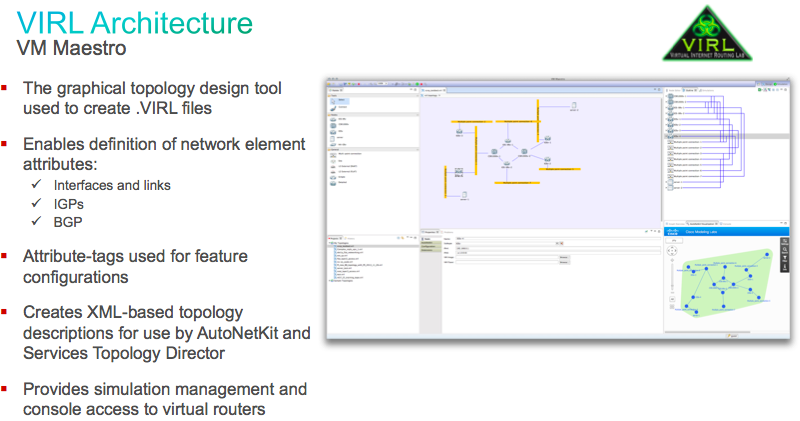Expand the My Topologies folder
Screen dimensions: 800x421
(x=330, y=243)
